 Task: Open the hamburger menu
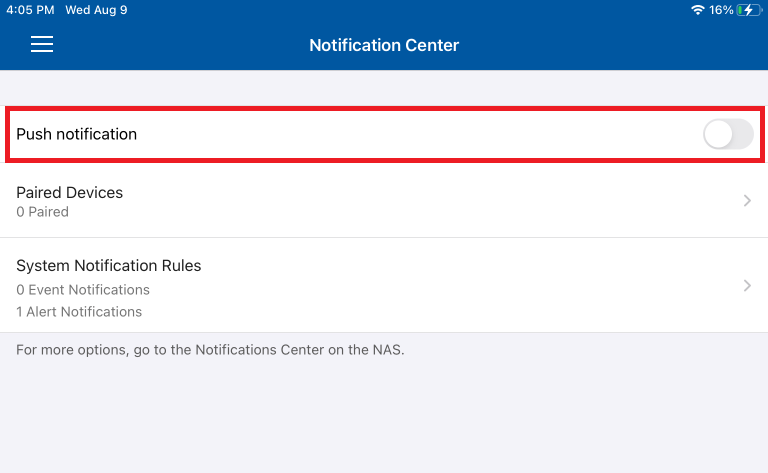(42, 44)
